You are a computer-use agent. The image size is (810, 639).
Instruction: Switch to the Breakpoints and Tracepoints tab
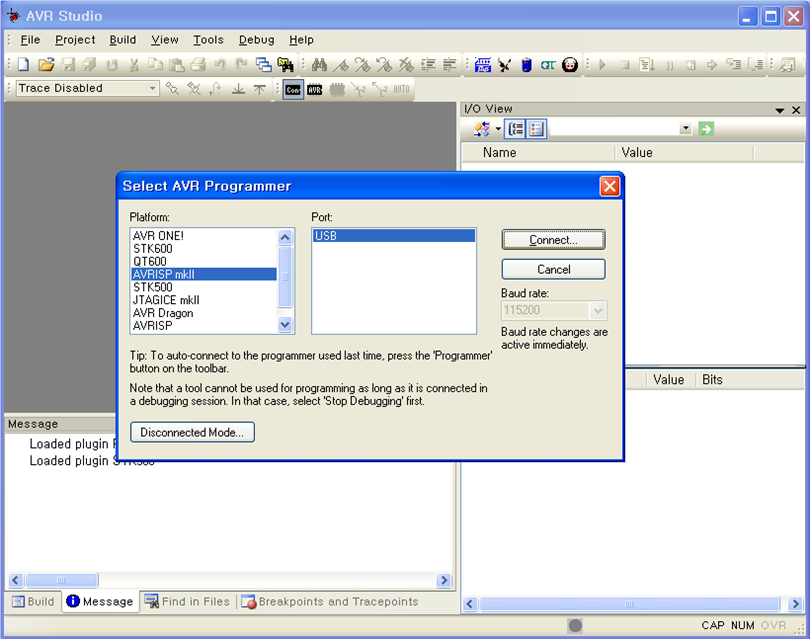click(x=330, y=601)
